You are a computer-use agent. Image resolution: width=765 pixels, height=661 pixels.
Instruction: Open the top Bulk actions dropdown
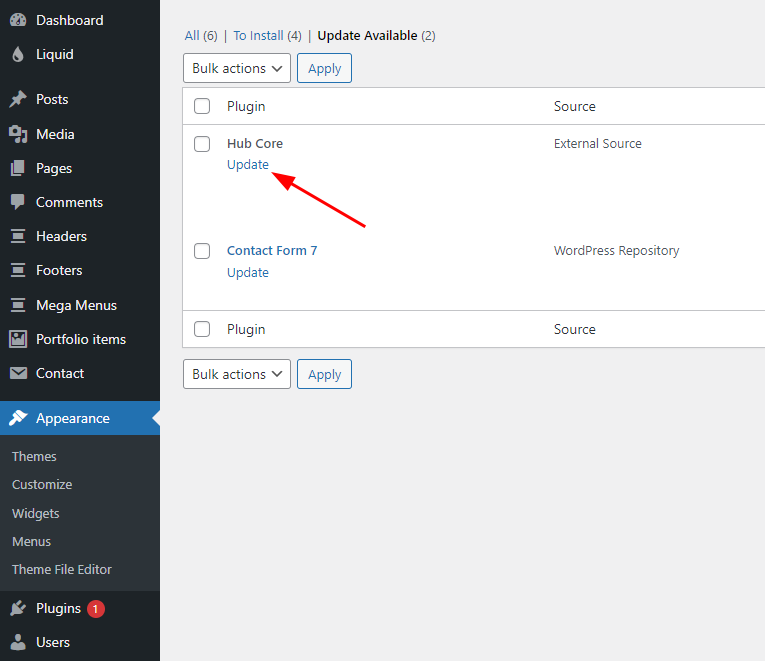[237, 68]
